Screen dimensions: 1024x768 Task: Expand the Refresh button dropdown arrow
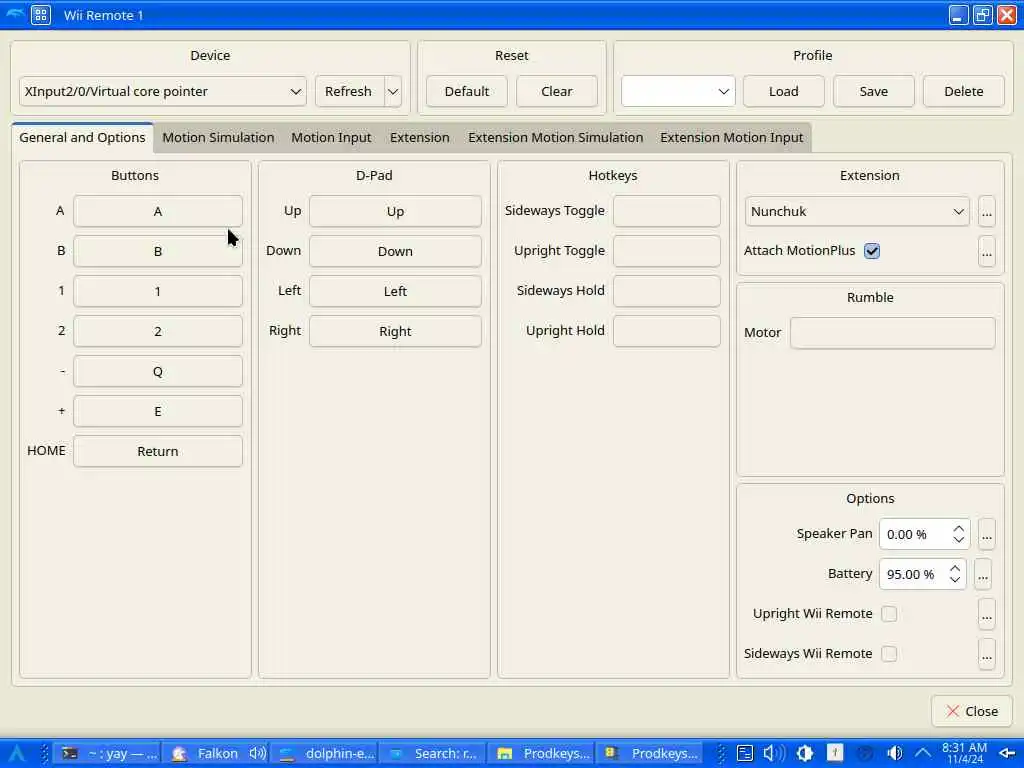pos(393,91)
